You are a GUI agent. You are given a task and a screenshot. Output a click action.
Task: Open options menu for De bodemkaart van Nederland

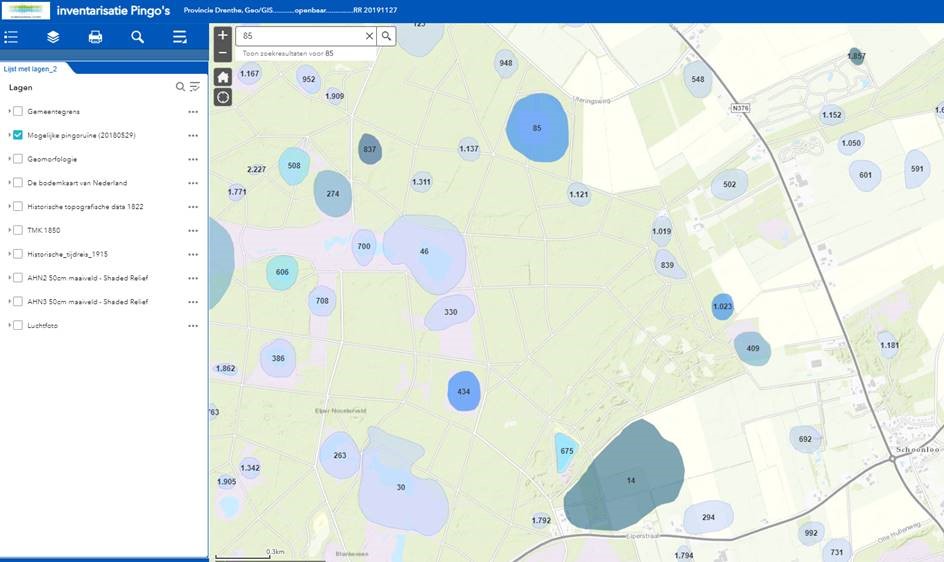(x=193, y=183)
